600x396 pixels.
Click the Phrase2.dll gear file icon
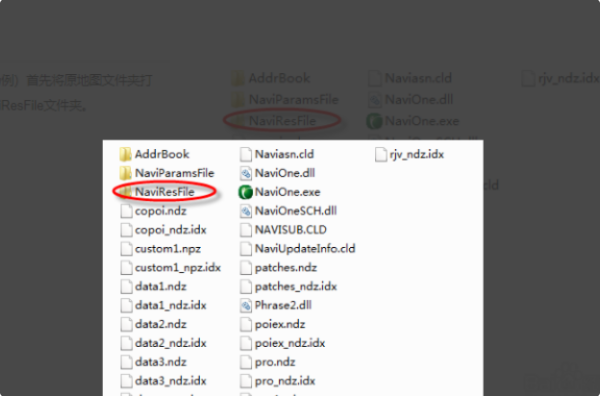(246, 305)
